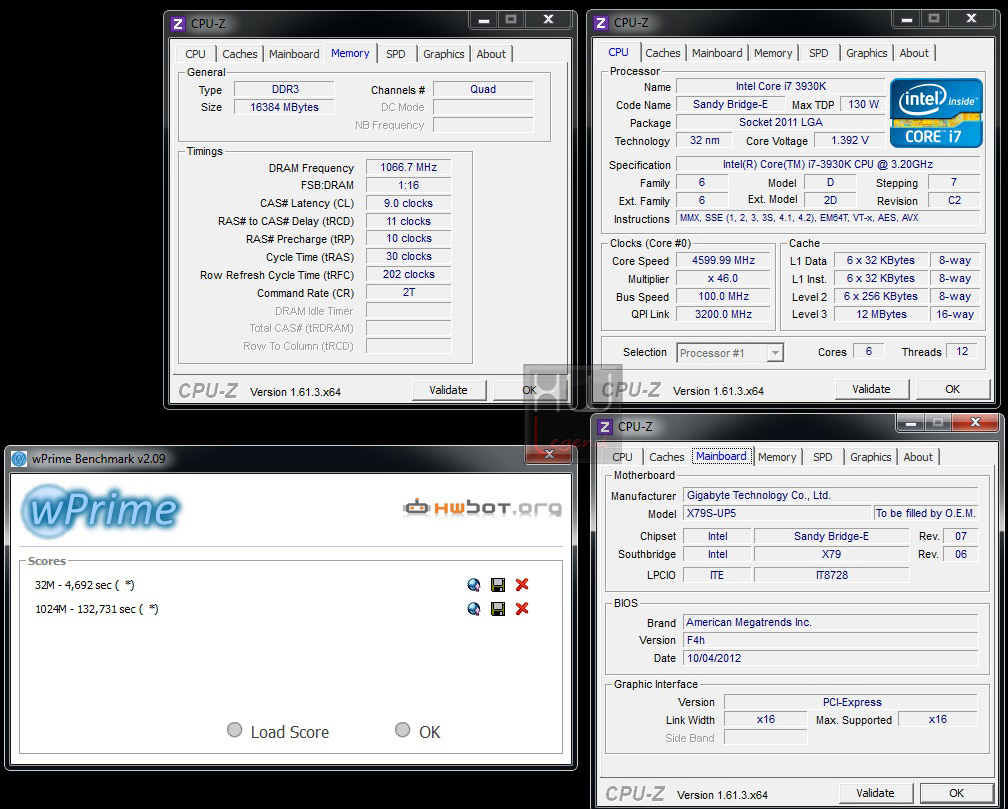Click the Core Speed value 4599.99 MHz
The width and height of the screenshot is (1008, 809).
coord(724,260)
